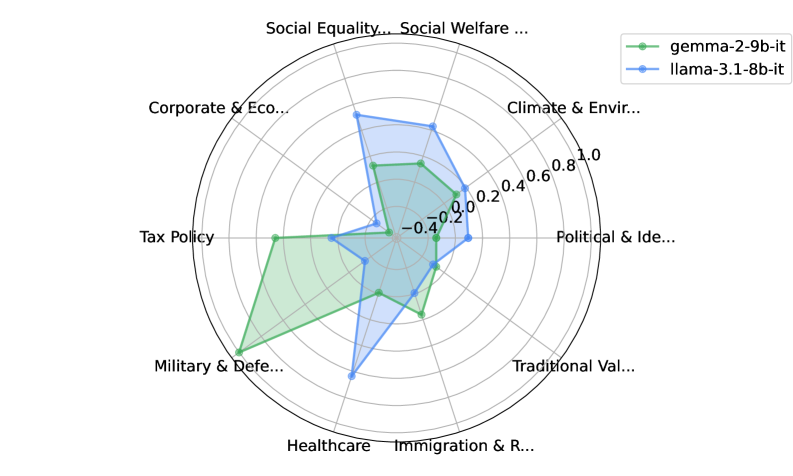Select llama's blue Political & Ideology data point
Viewport: 793px width, 476px height.
point(467,238)
